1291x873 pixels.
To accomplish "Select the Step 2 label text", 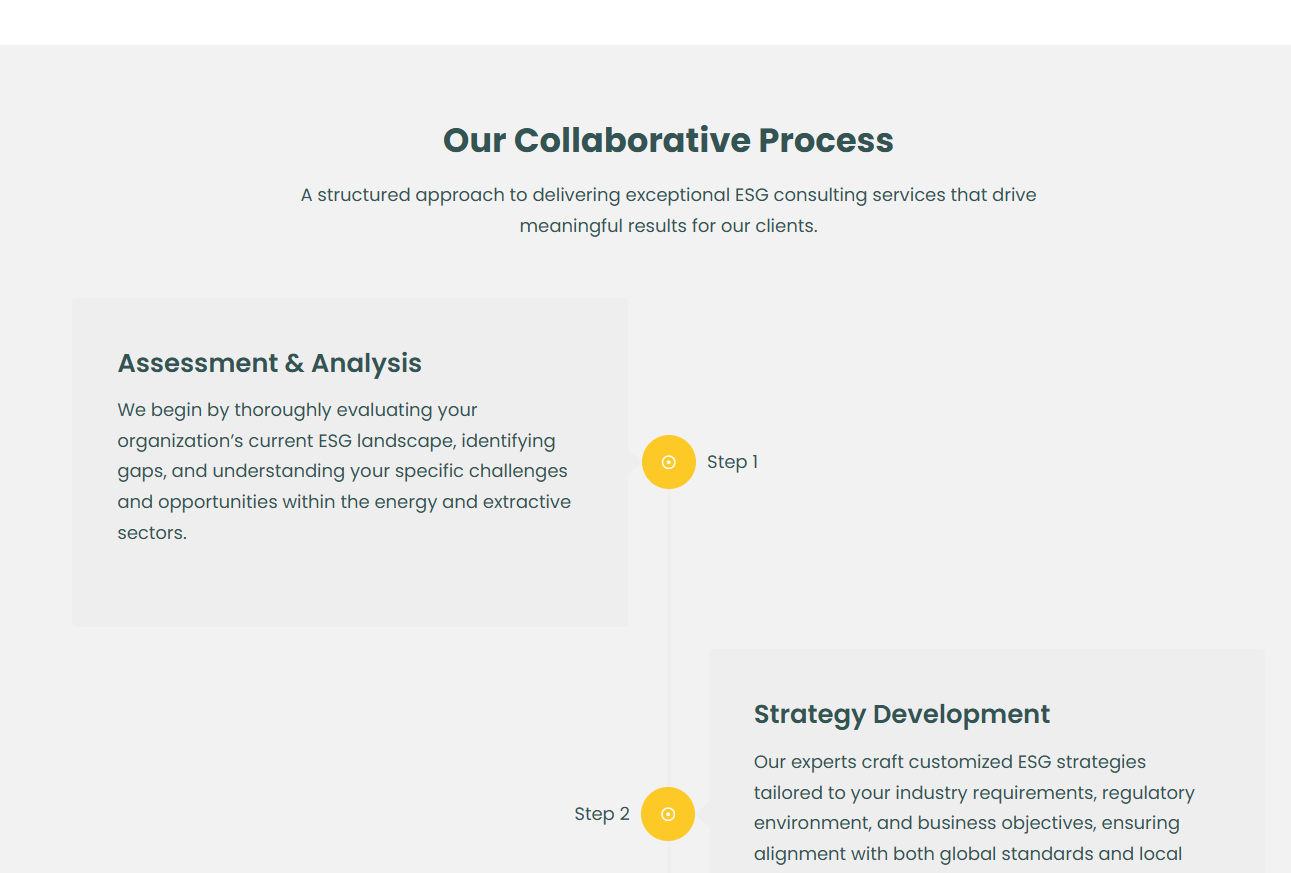I will click(x=602, y=814).
